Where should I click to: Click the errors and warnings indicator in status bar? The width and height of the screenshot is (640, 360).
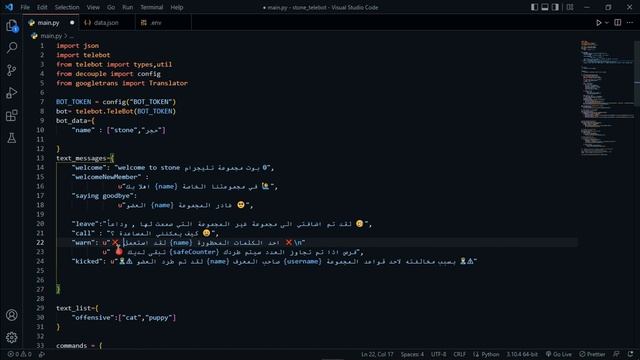[x=19, y=354]
